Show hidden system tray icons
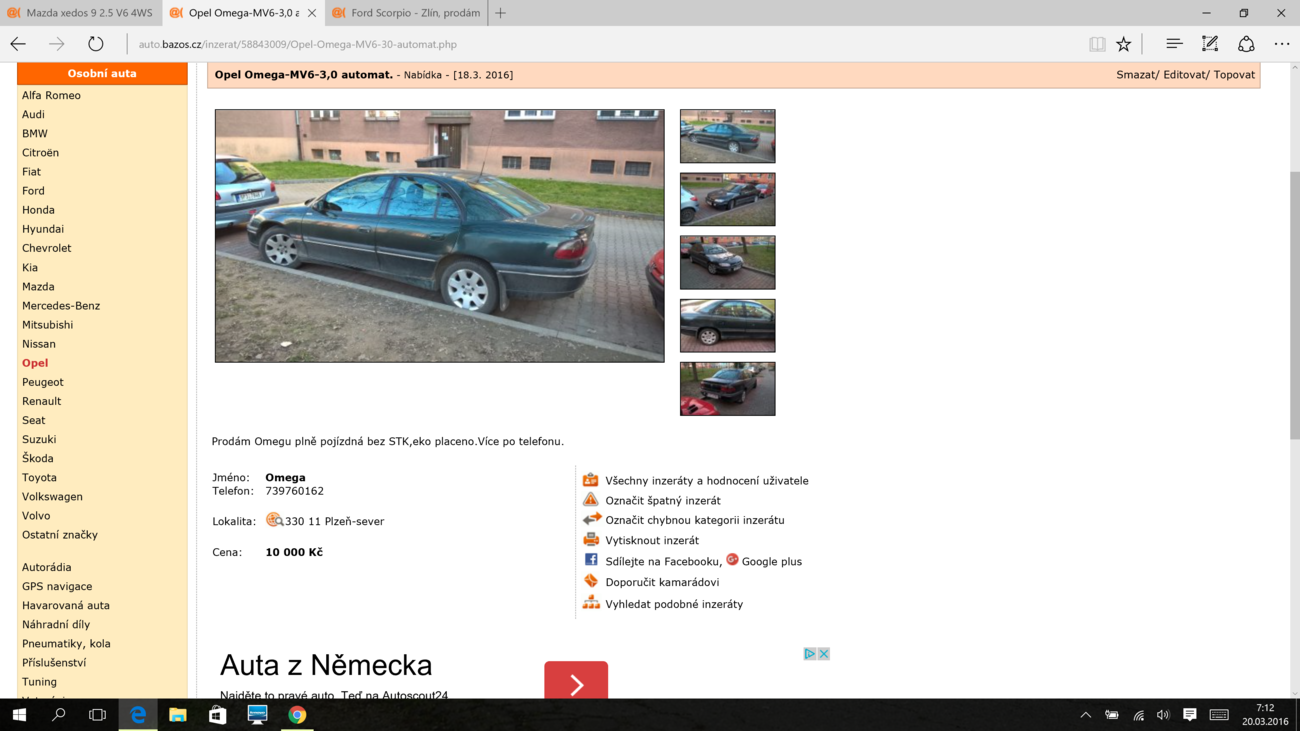Viewport: 1300px width, 731px height. (x=1085, y=715)
